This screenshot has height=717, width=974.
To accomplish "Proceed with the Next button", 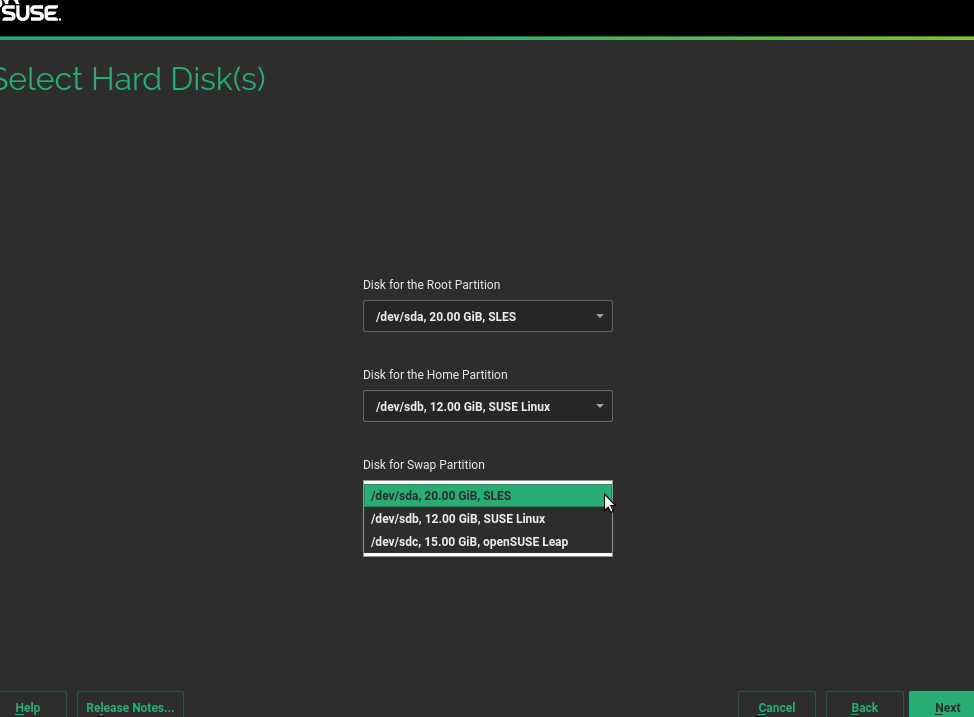I will [946, 707].
